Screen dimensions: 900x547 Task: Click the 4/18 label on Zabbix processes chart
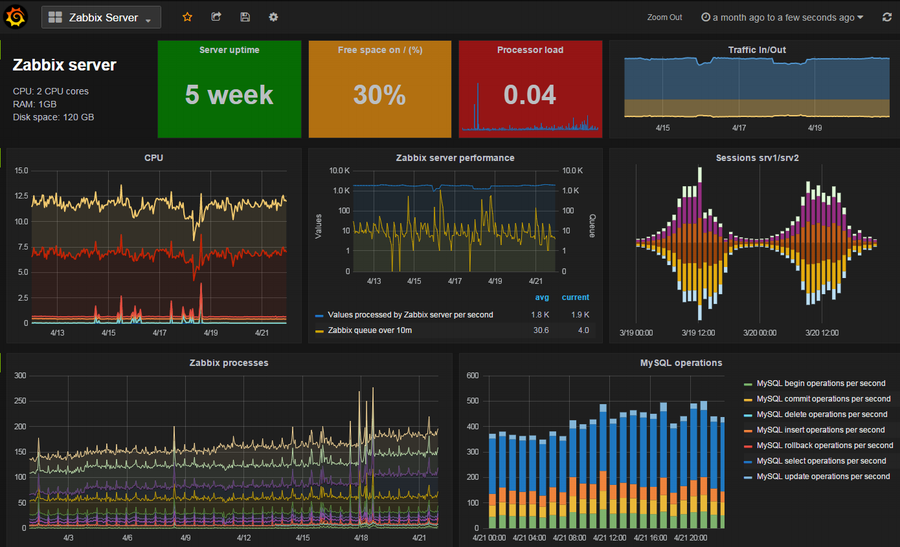point(361,538)
